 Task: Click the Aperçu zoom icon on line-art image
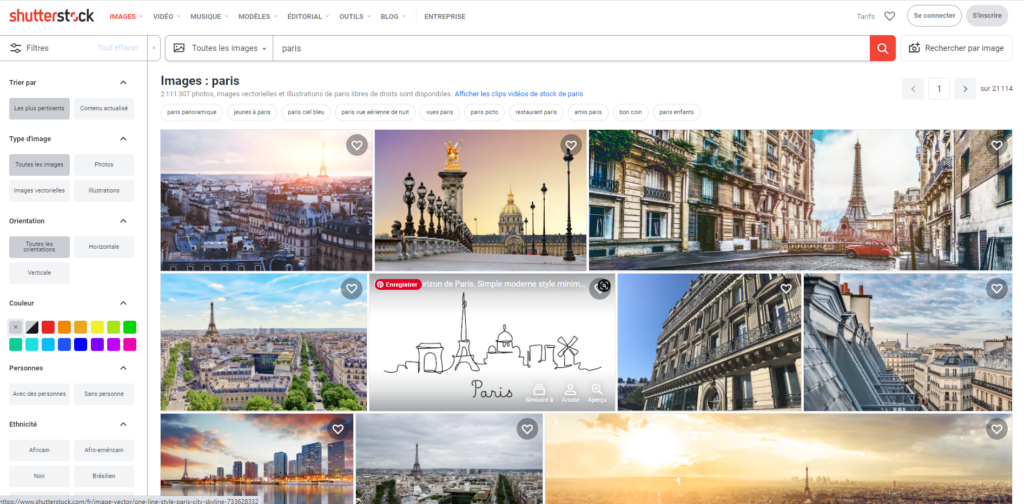point(597,393)
